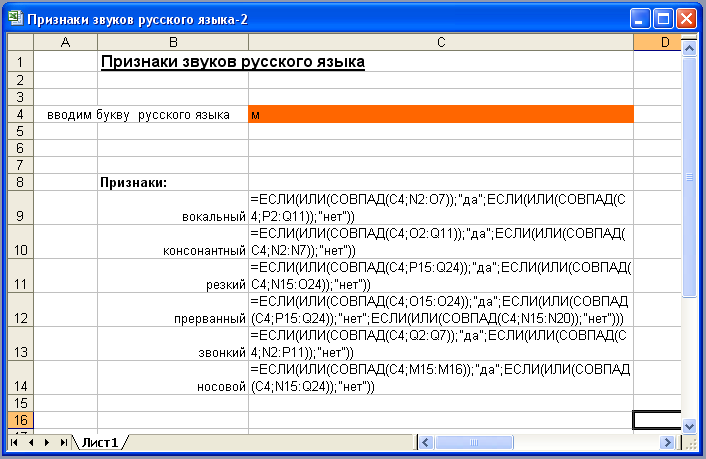This screenshot has height=459, width=706.
Task: Click formula cell in row 14 with M15:M16
Action: (441, 378)
